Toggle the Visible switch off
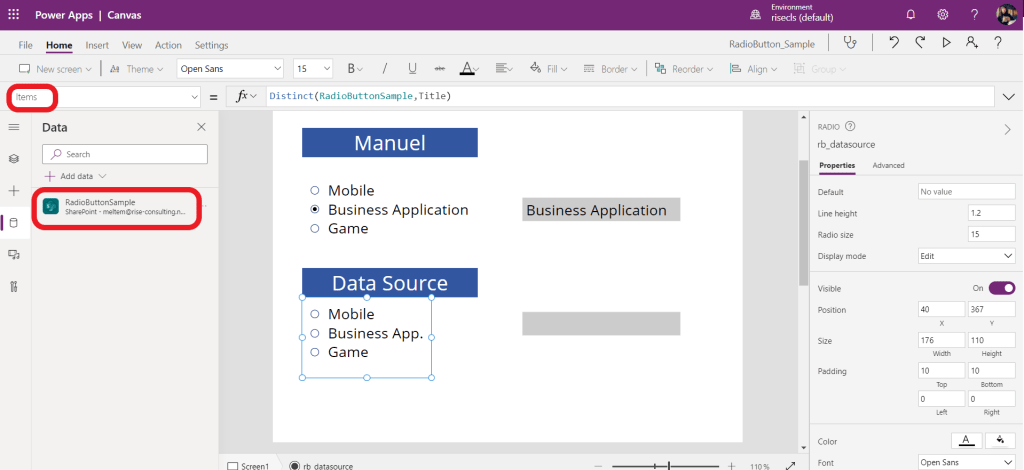This screenshot has width=1024, height=470. (1001, 288)
